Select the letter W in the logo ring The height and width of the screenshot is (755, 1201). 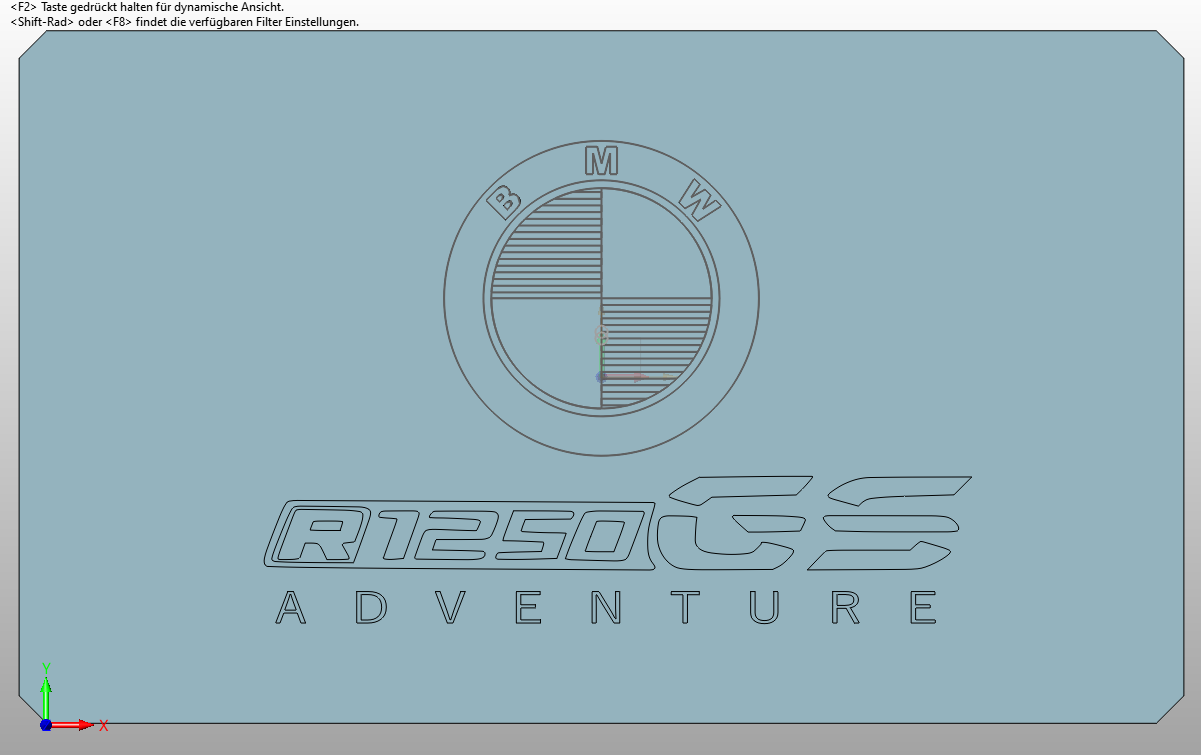[x=699, y=200]
